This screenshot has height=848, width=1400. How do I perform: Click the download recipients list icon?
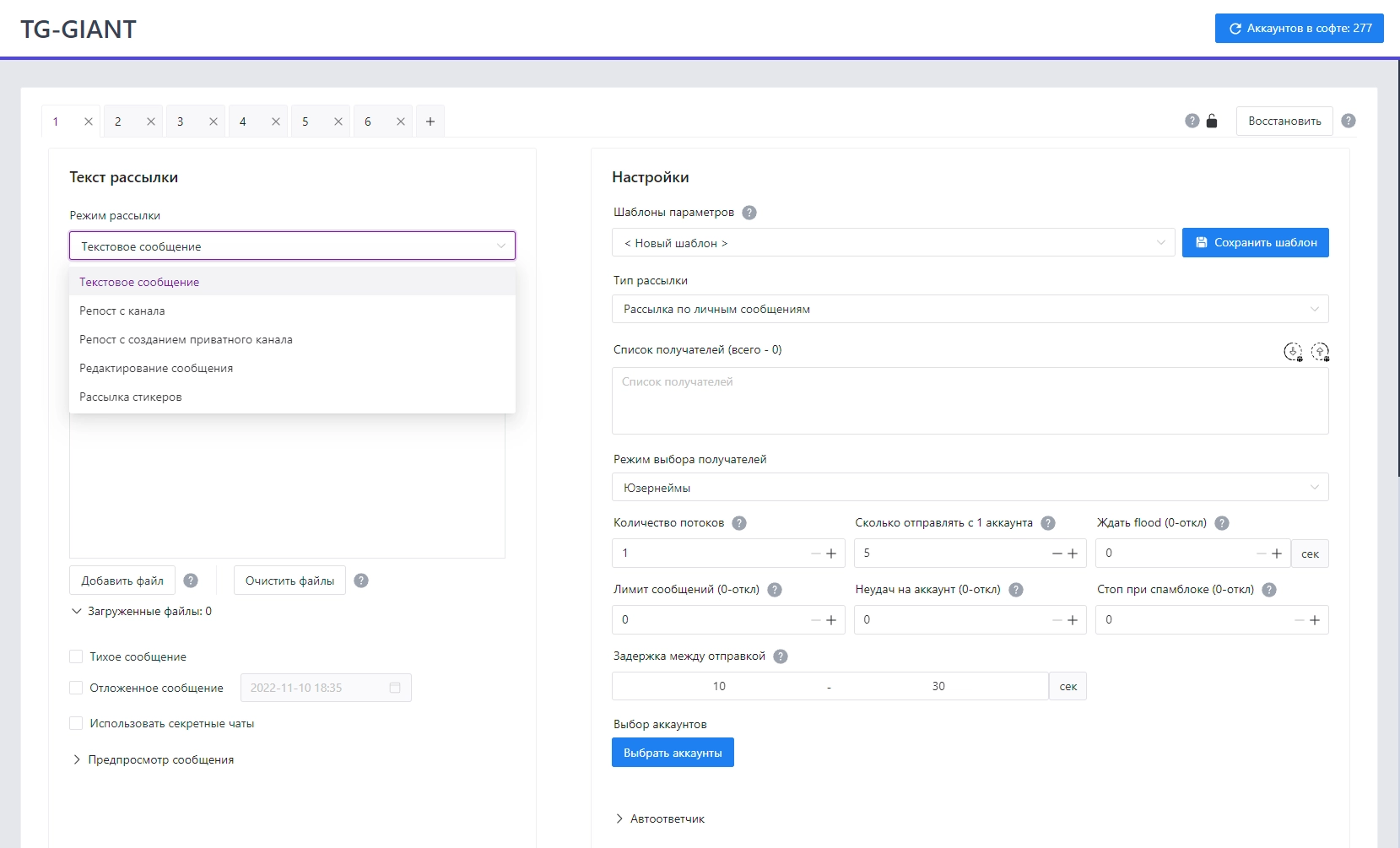(x=1292, y=351)
